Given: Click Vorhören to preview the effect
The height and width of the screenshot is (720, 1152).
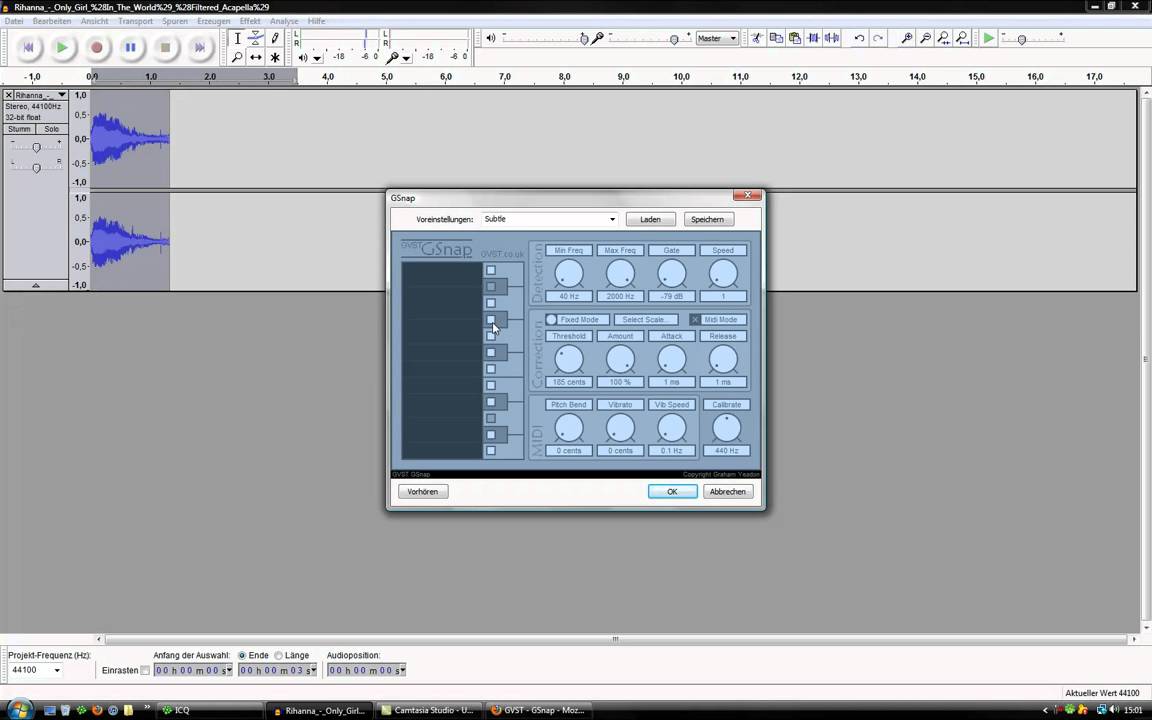Looking at the screenshot, I should pos(422,492).
